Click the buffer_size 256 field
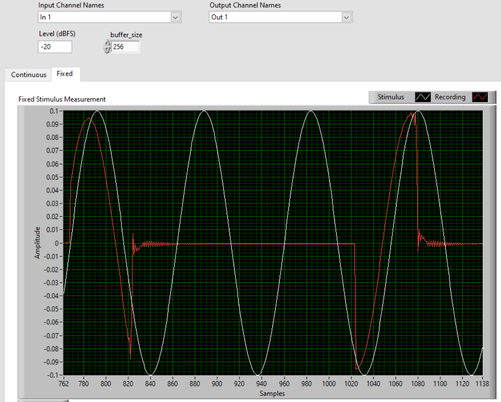 click(125, 47)
